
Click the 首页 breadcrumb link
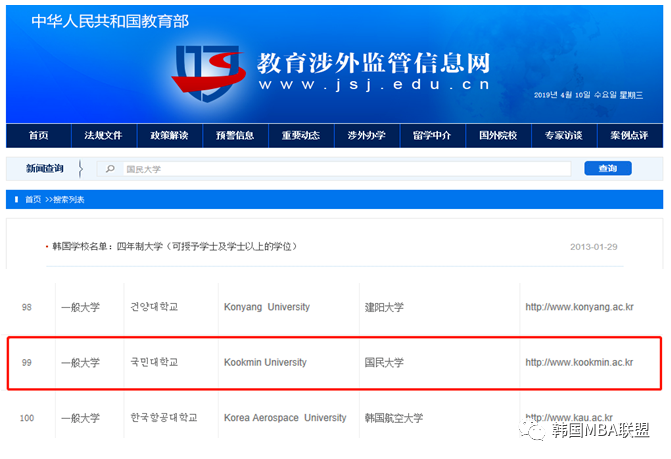[33, 200]
